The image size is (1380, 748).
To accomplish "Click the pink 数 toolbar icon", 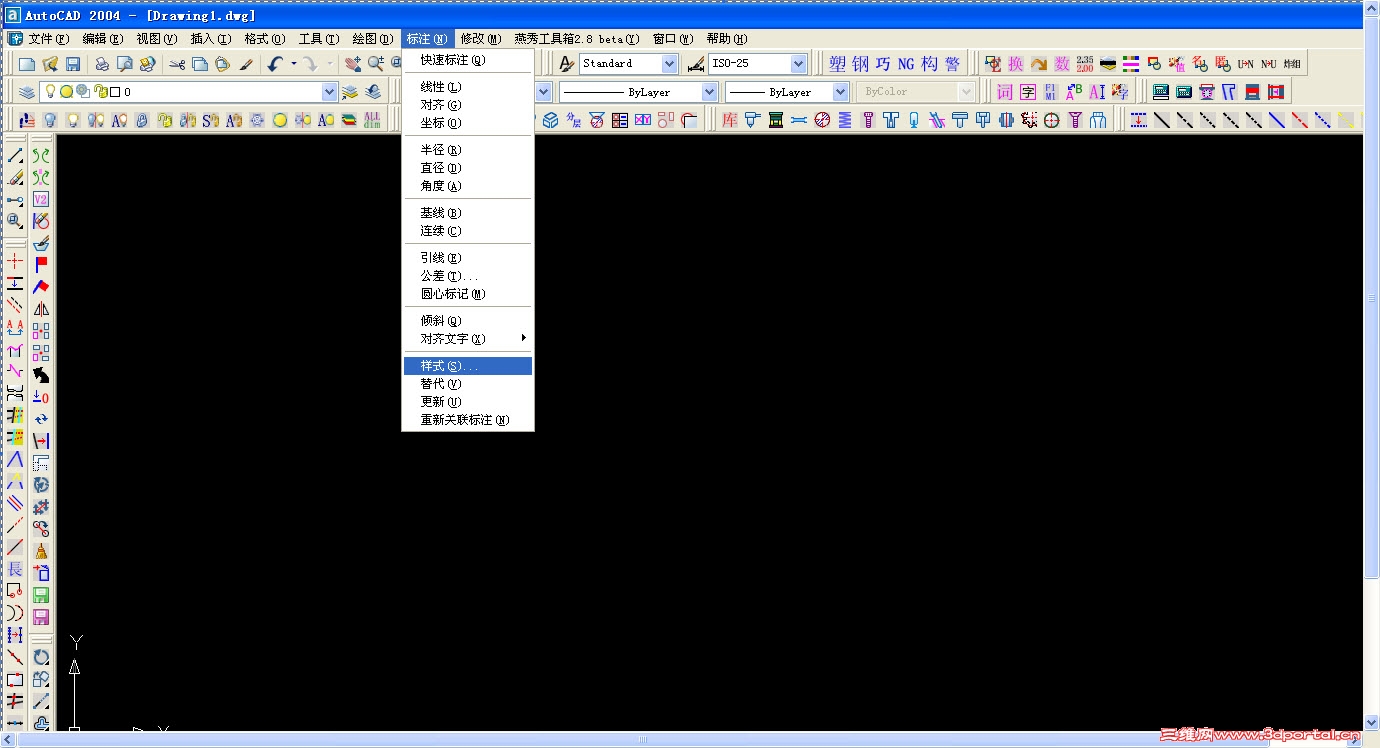I will click(x=1062, y=64).
